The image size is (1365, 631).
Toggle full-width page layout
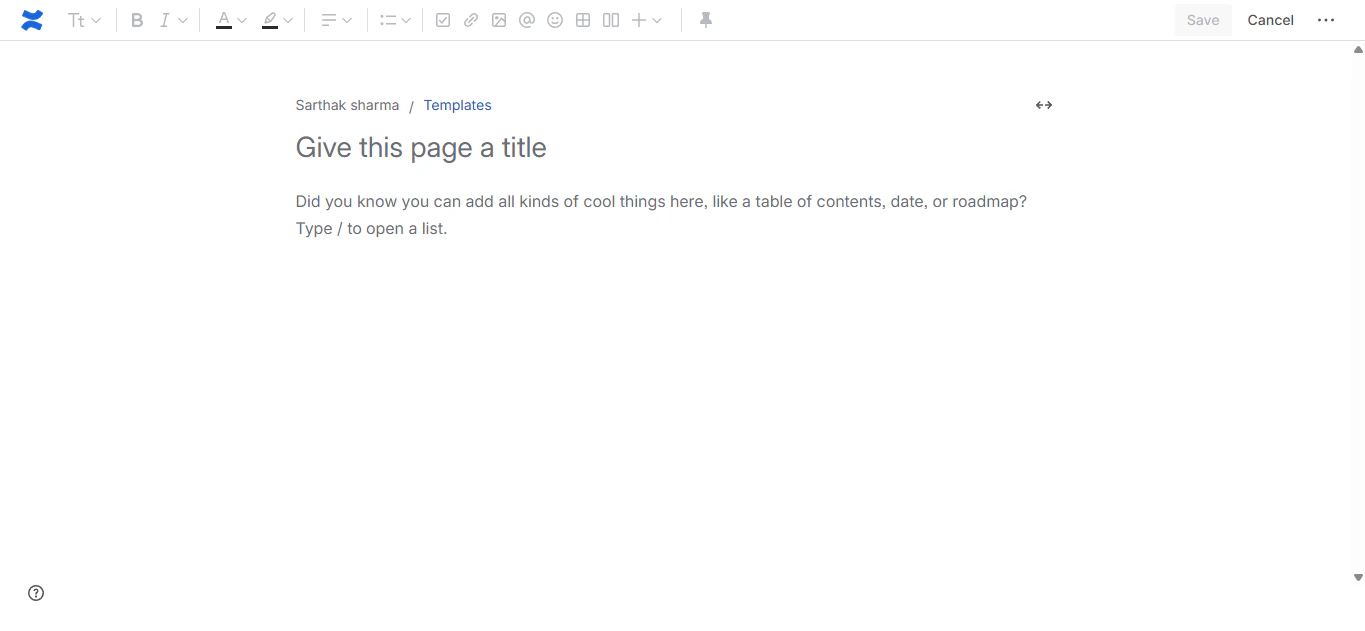click(x=1043, y=105)
